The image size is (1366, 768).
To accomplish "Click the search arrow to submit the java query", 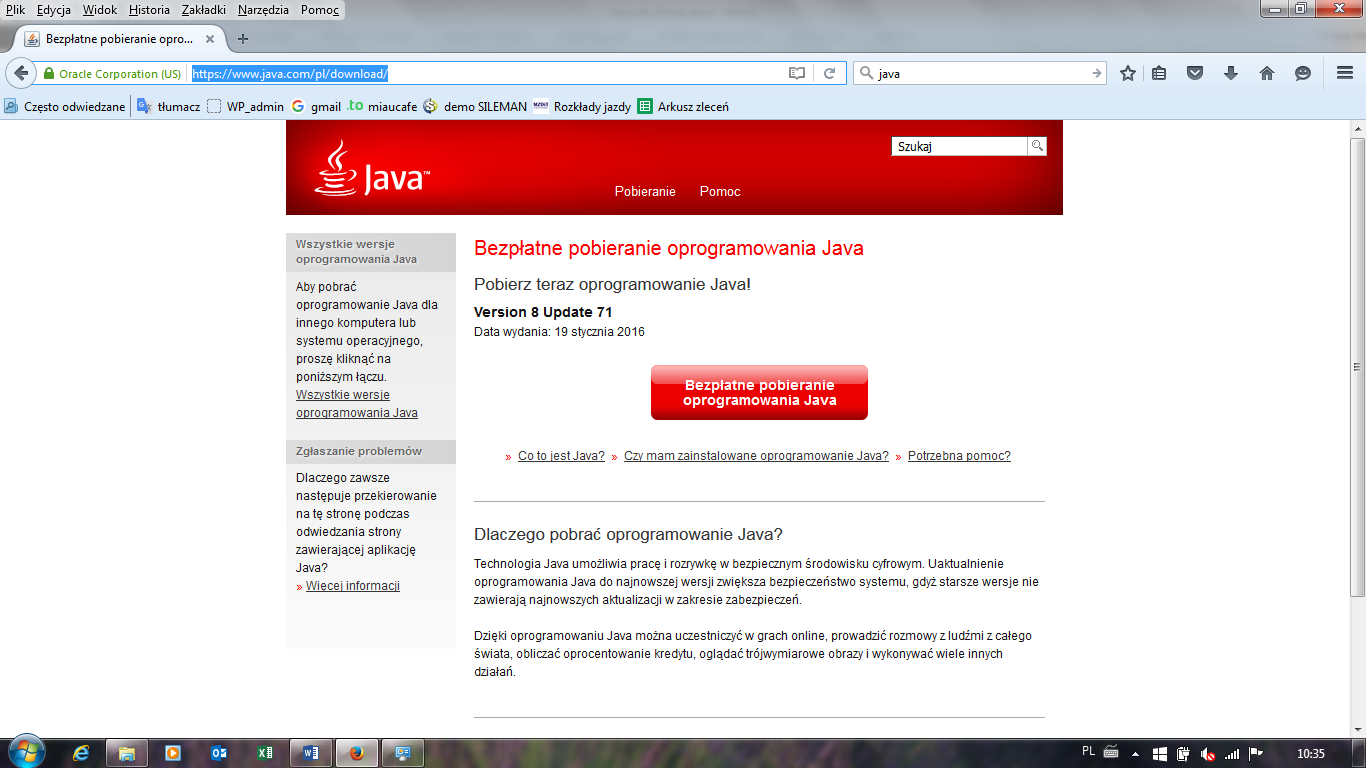I will click(x=1097, y=73).
